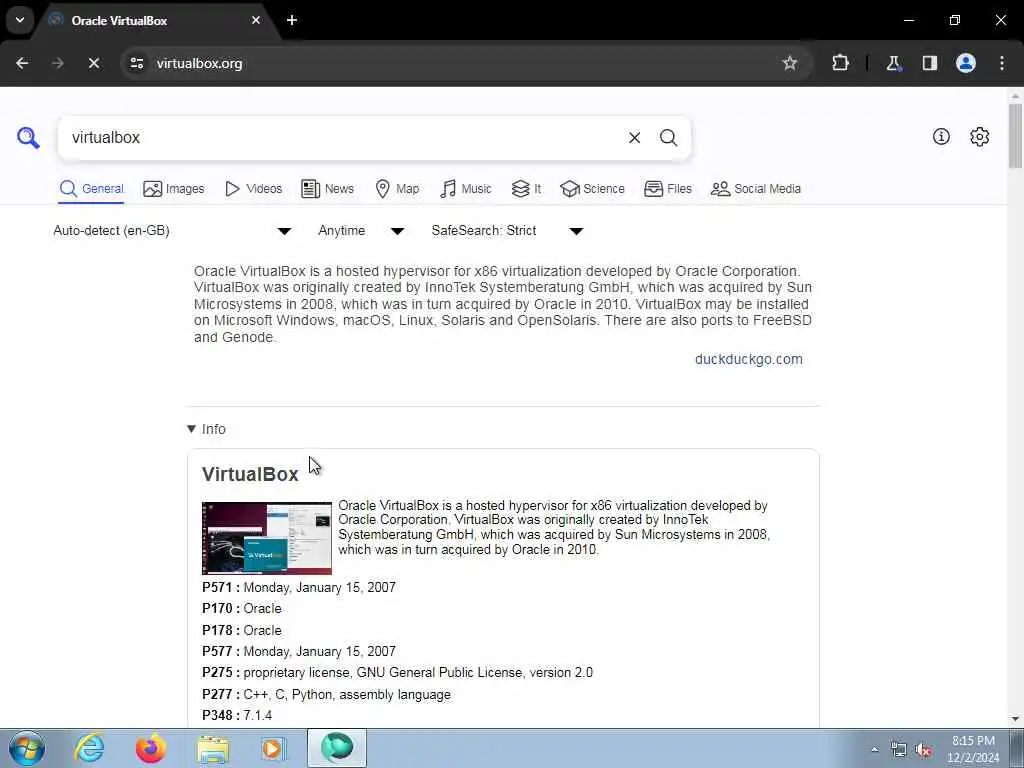Open the Windows Start button

(27, 748)
